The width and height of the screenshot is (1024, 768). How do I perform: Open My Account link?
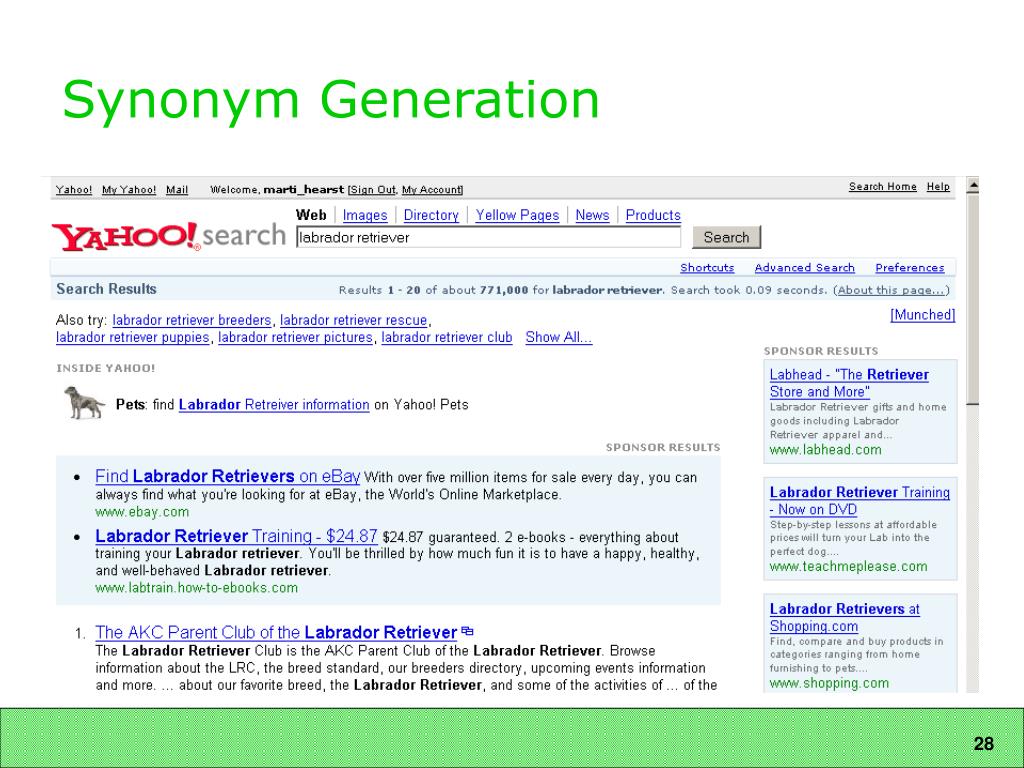coord(431,190)
